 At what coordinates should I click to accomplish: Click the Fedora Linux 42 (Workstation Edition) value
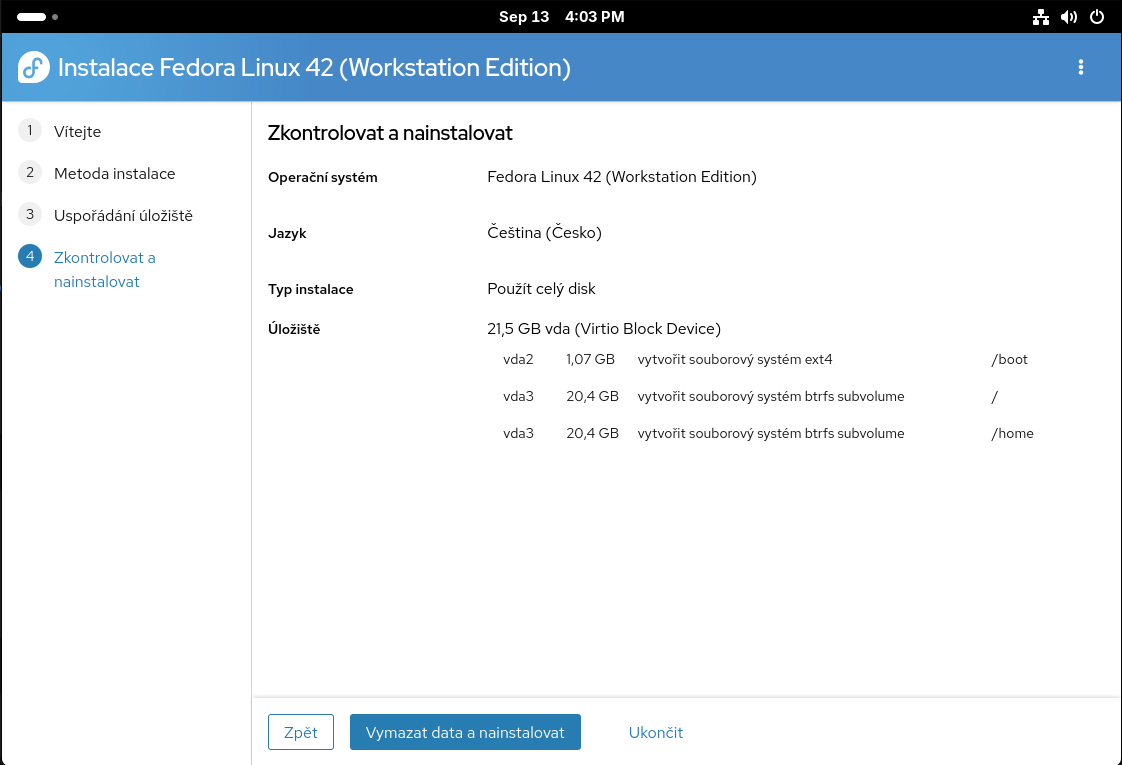point(622,177)
